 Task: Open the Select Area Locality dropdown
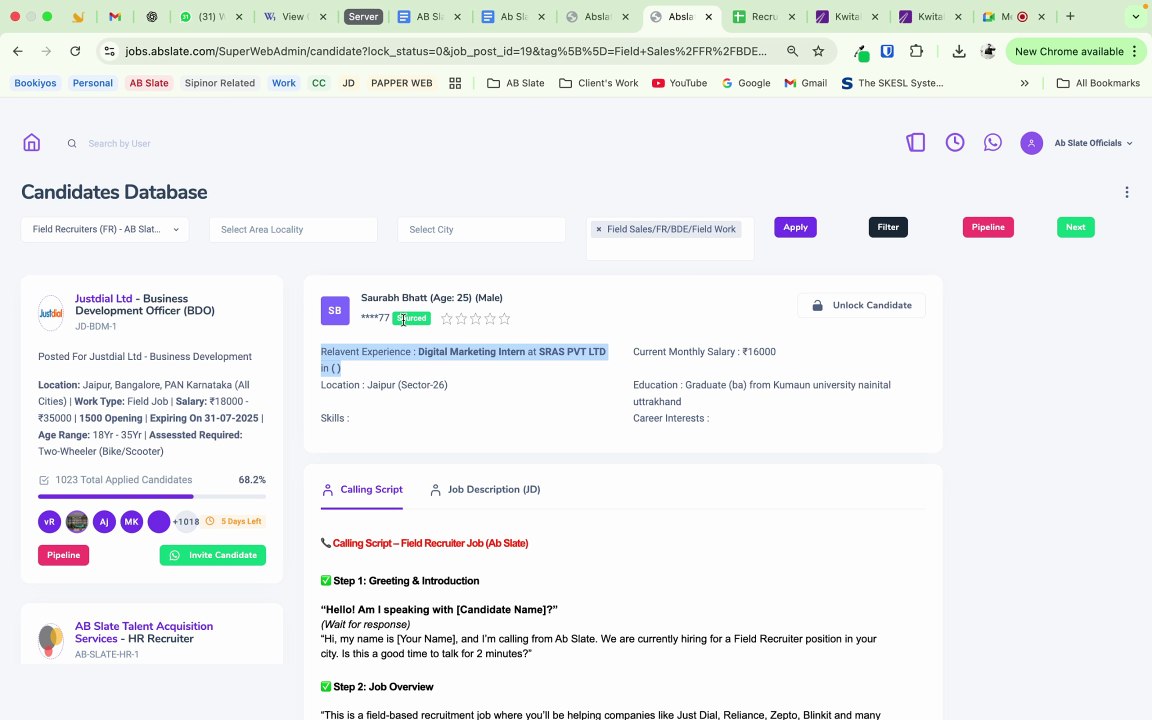click(x=293, y=229)
